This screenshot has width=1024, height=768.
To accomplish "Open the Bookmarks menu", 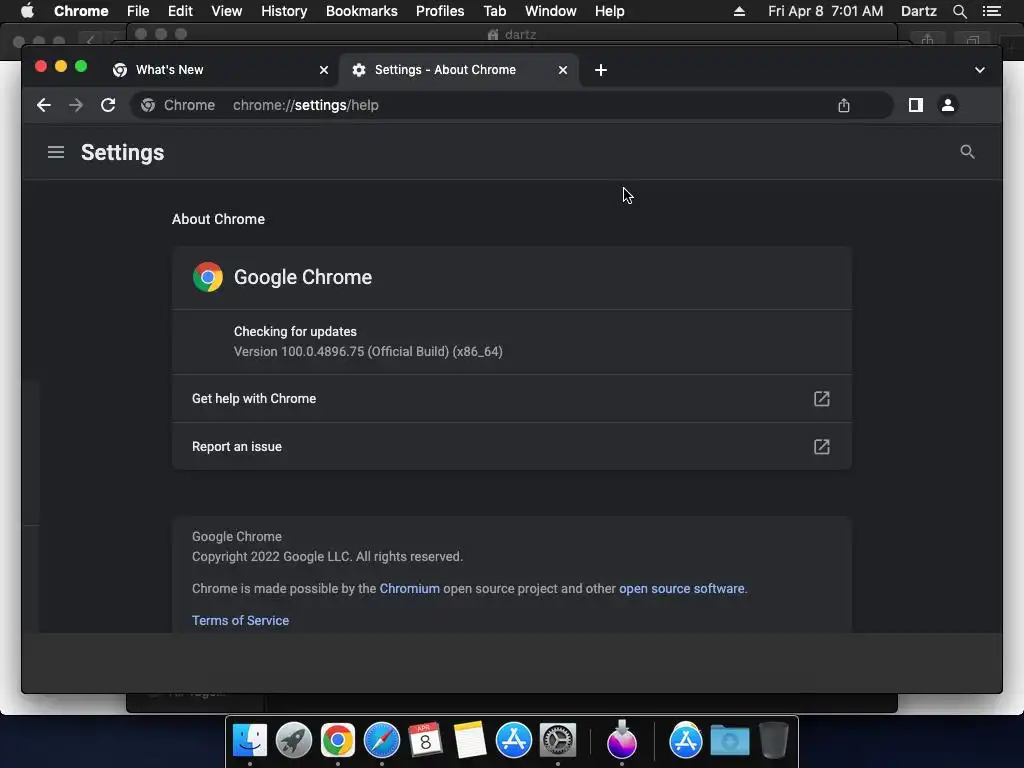I will point(362,11).
